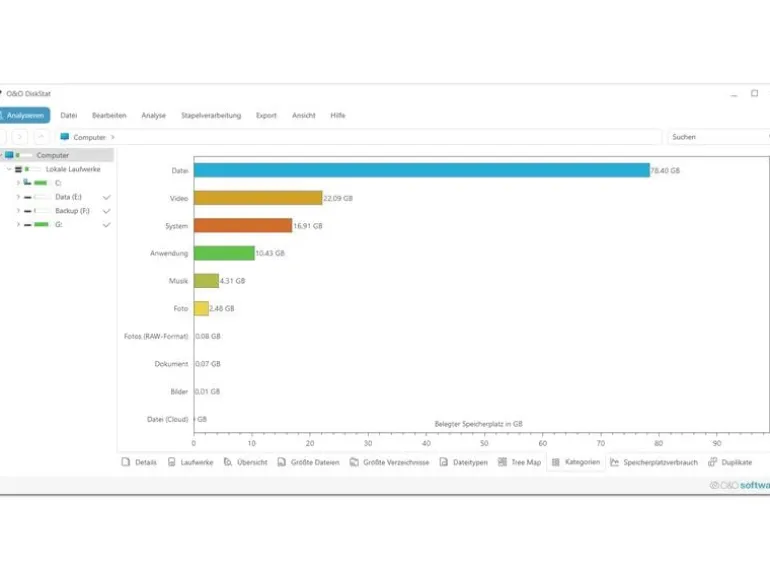Click the forward navigation arrow
The height and width of the screenshot is (578, 770).
click(20, 137)
